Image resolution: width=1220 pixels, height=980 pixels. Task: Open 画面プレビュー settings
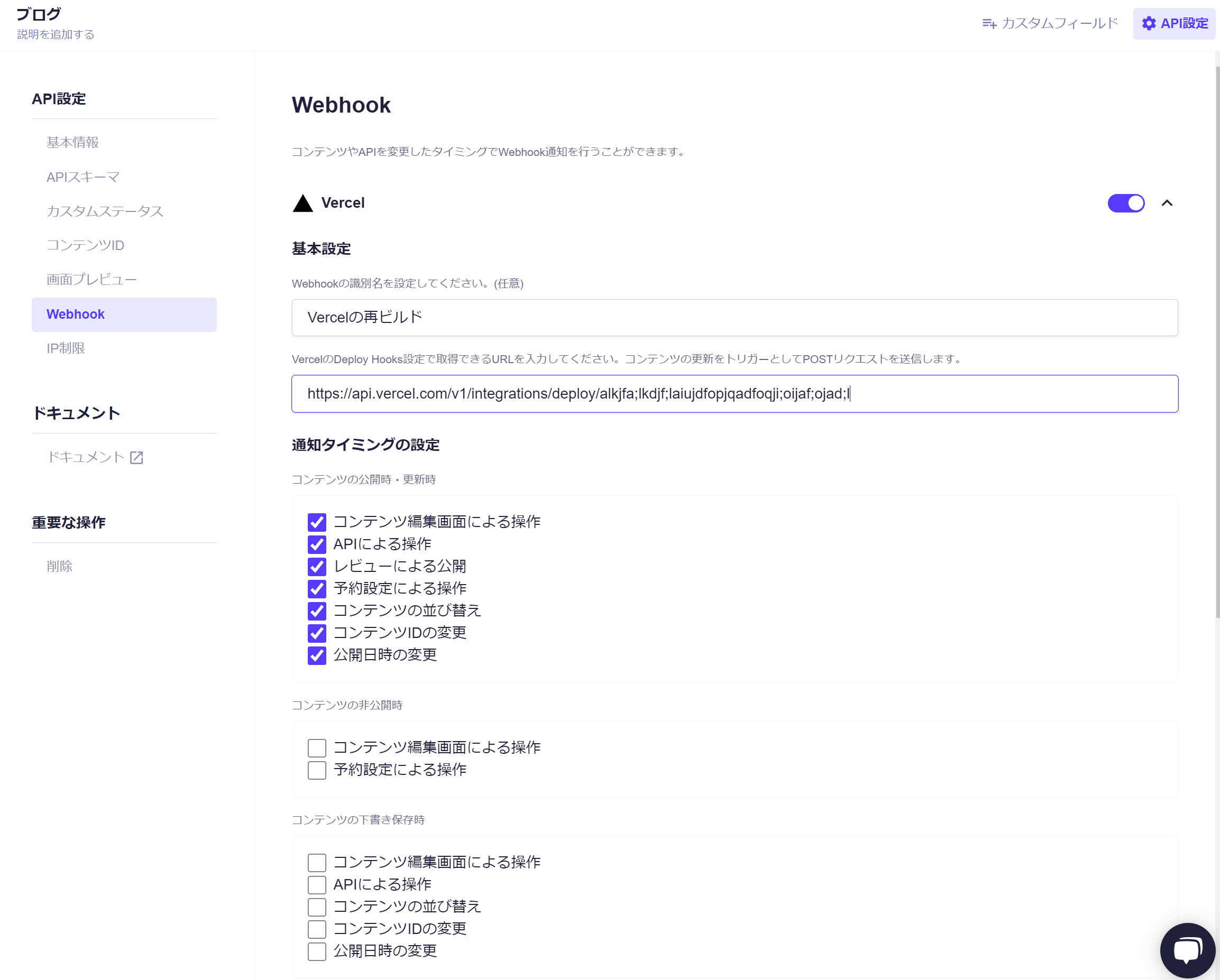(124, 279)
